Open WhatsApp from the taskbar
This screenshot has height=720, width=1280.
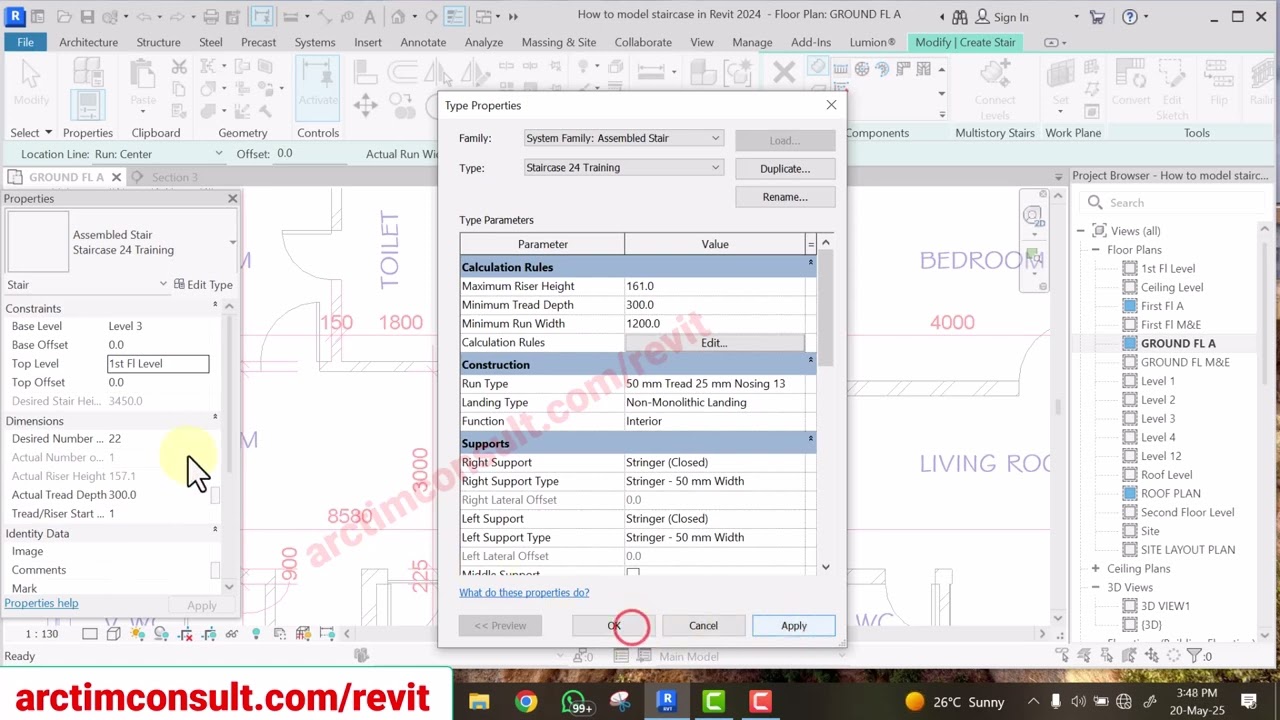tap(574, 701)
